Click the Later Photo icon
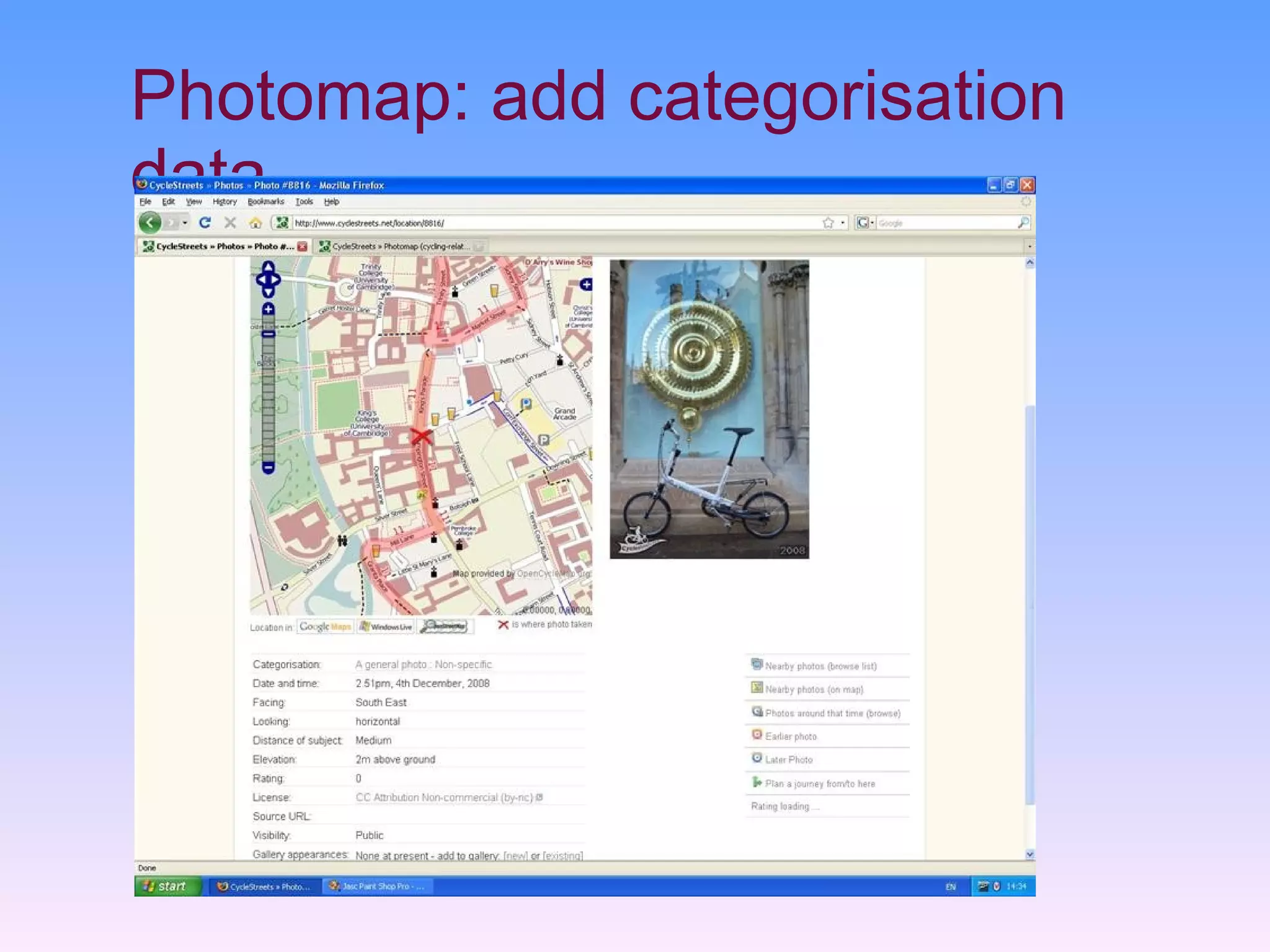Viewport: 1270px width, 952px height. pos(757,757)
